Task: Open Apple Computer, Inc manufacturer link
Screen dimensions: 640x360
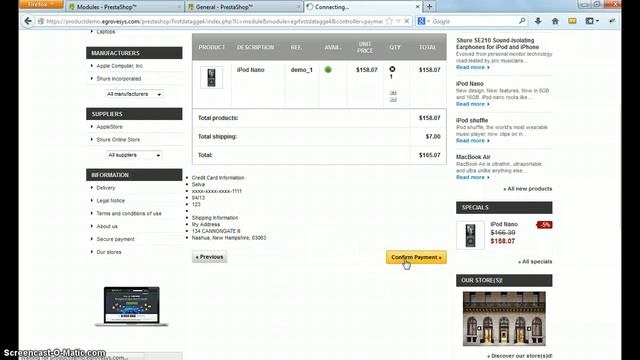Action: click(120, 66)
